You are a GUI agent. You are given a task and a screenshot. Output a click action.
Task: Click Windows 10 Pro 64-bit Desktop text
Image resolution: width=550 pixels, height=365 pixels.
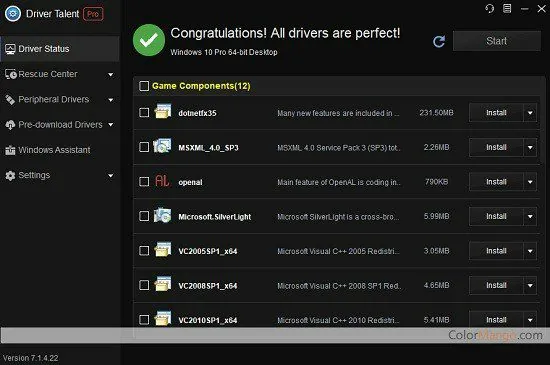click(x=224, y=52)
